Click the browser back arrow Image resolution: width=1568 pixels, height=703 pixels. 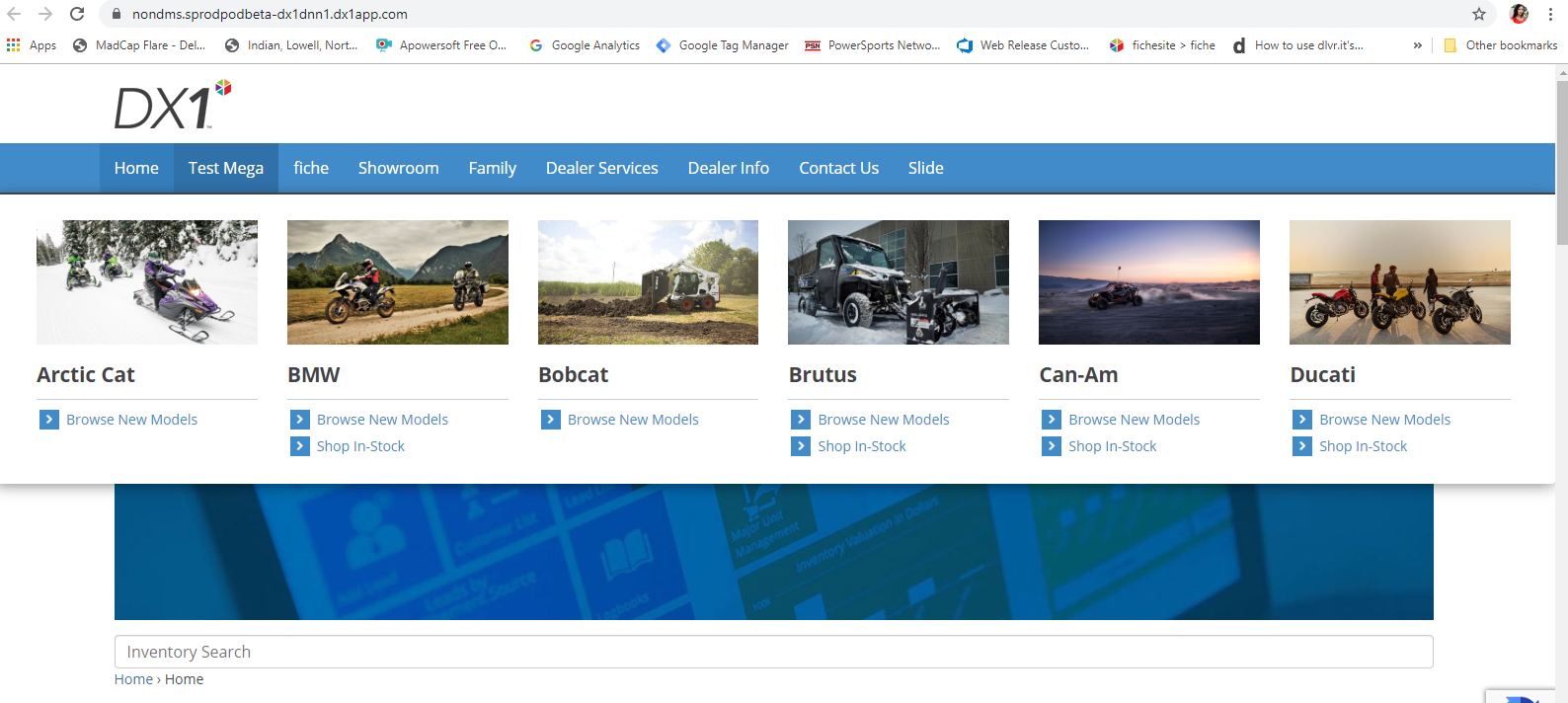coord(14,14)
